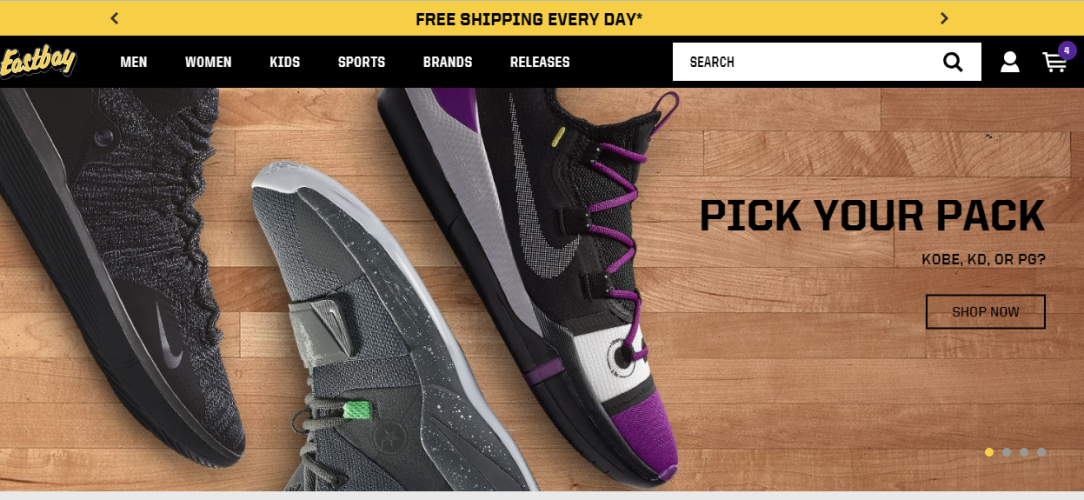Open the Brands menu
The image size is (1084, 500).
pos(447,62)
